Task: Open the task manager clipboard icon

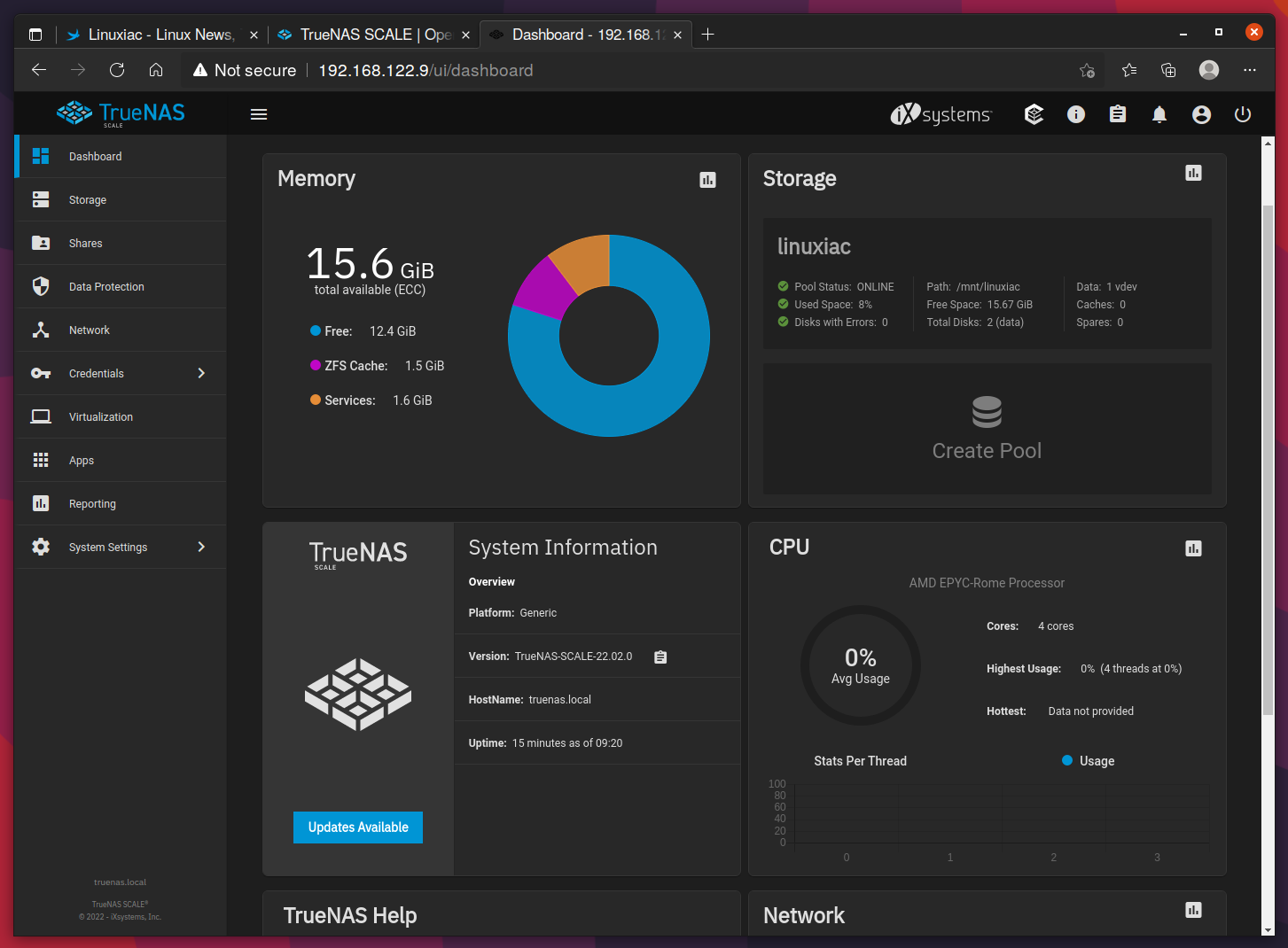Action: pos(1118,114)
